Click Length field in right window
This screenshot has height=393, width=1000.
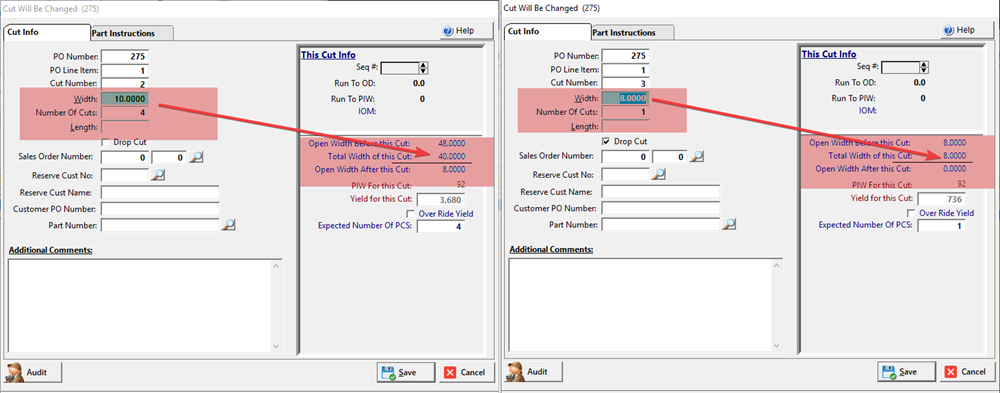pyautogui.click(x=626, y=126)
